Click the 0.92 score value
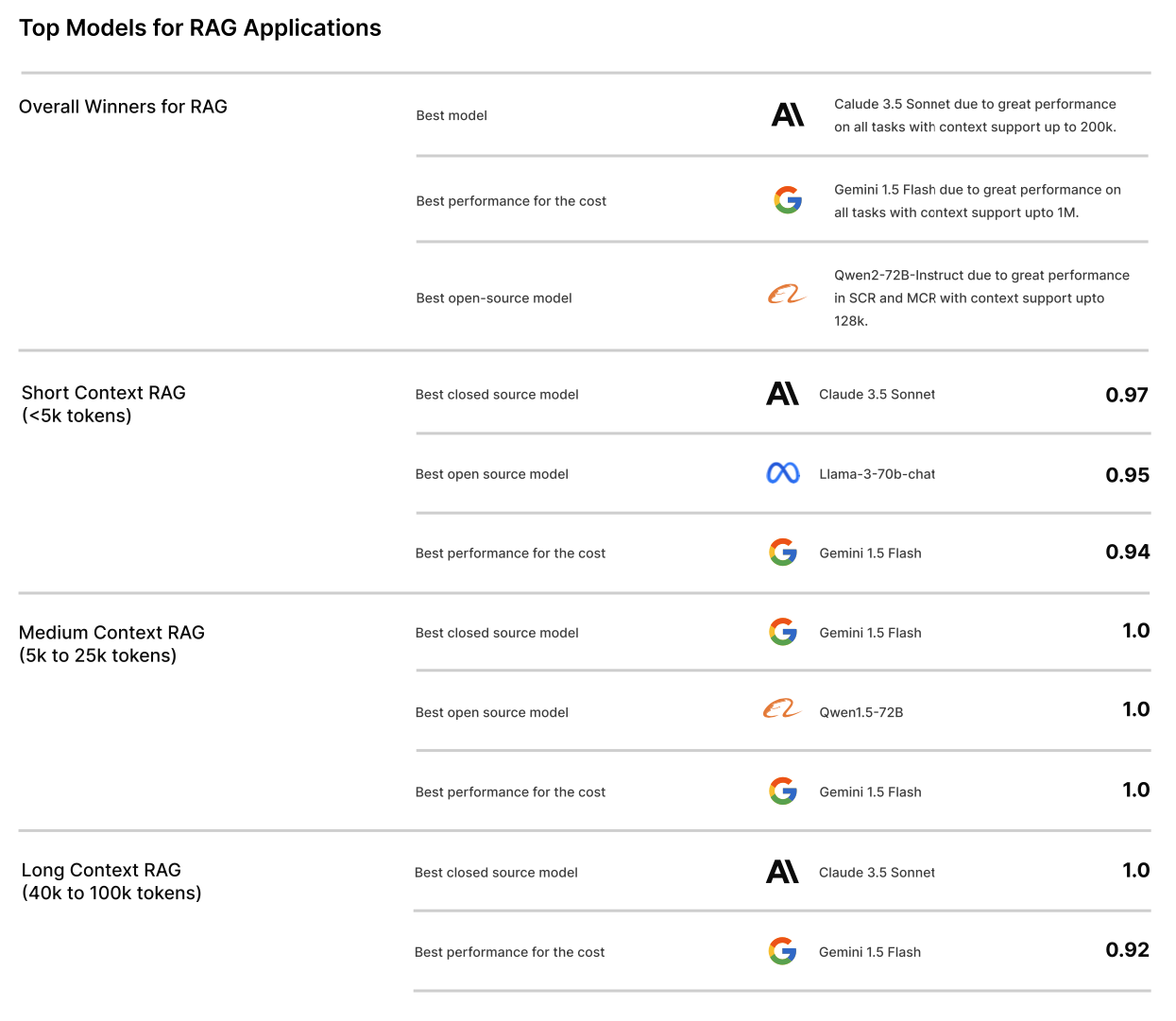The image size is (1176, 1021). point(1128,950)
